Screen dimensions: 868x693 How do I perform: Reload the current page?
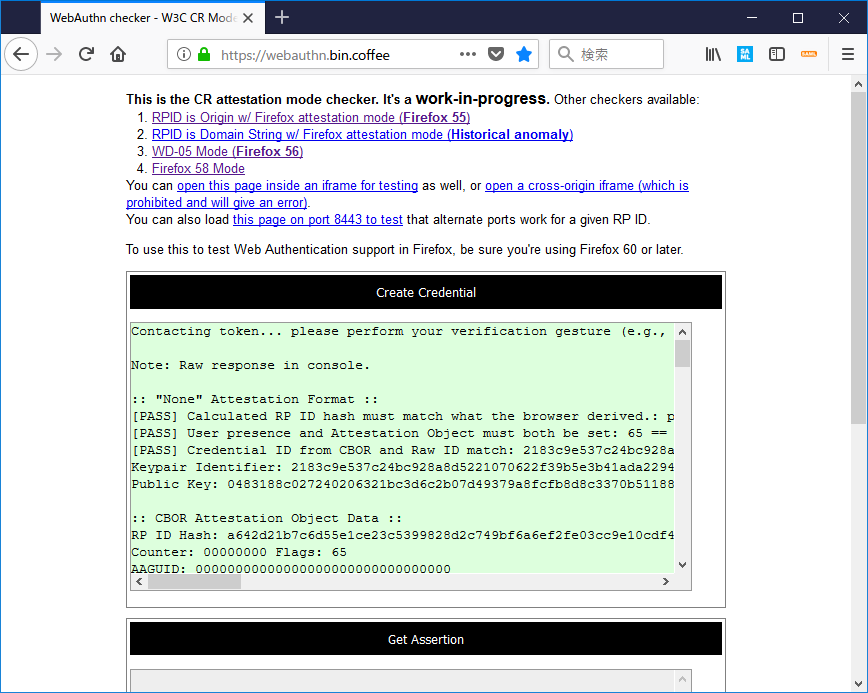point(86,54)
